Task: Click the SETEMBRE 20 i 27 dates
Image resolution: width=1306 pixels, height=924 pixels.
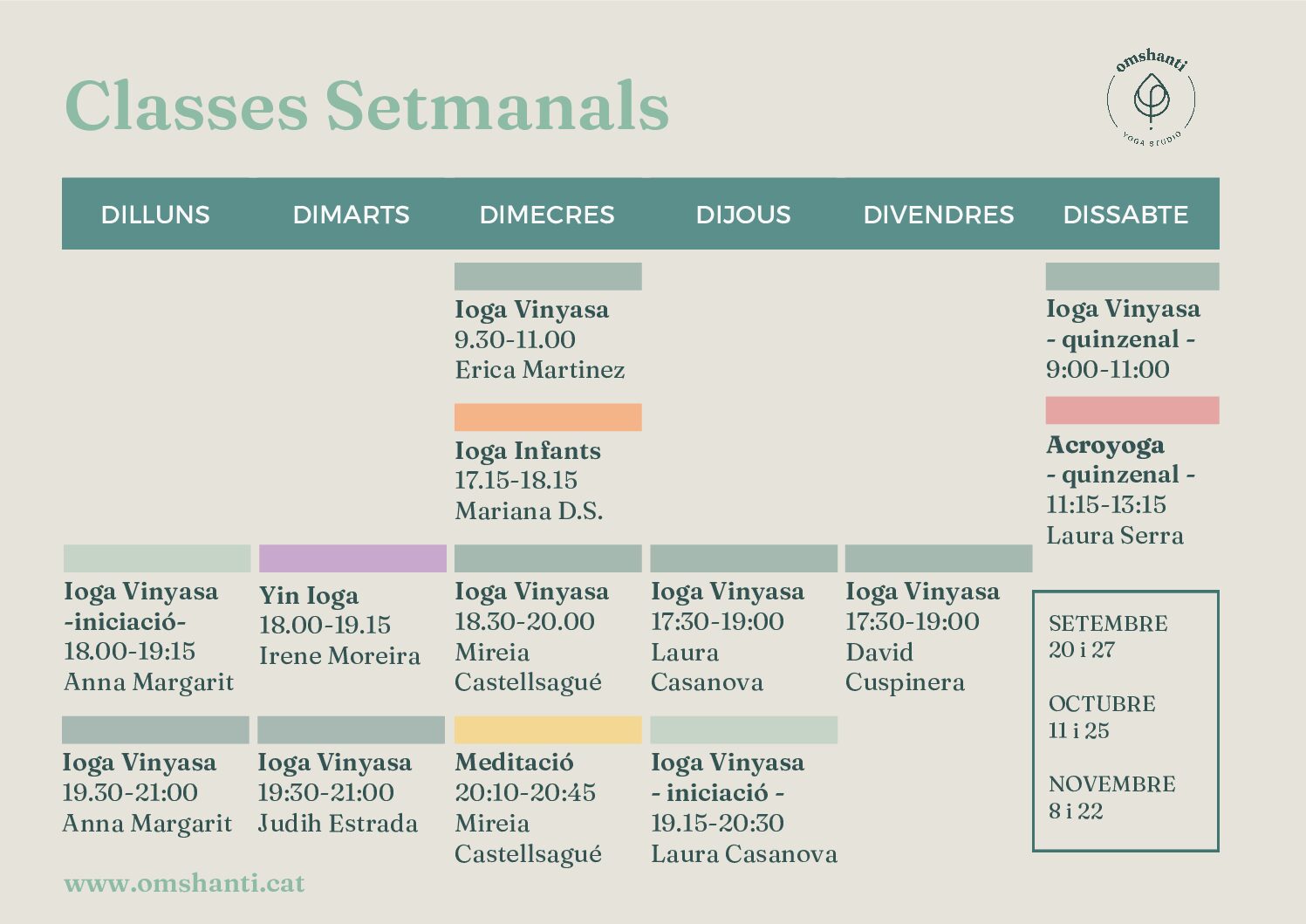Action: click(1107, 636)
